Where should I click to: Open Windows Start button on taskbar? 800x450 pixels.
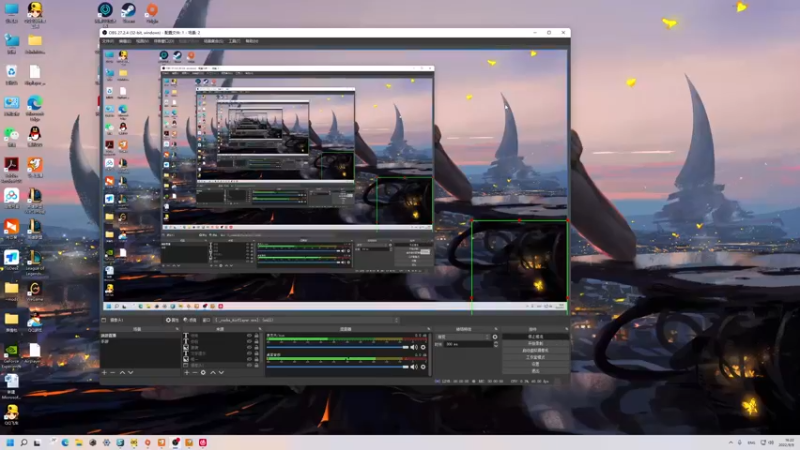[x=10, y=442]
